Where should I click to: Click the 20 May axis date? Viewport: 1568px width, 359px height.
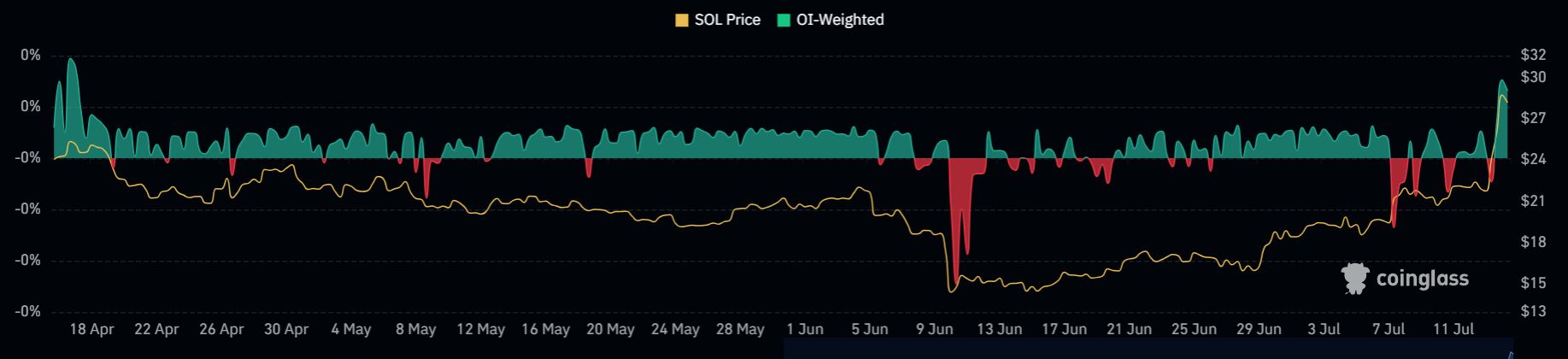[x=610, y=329]
